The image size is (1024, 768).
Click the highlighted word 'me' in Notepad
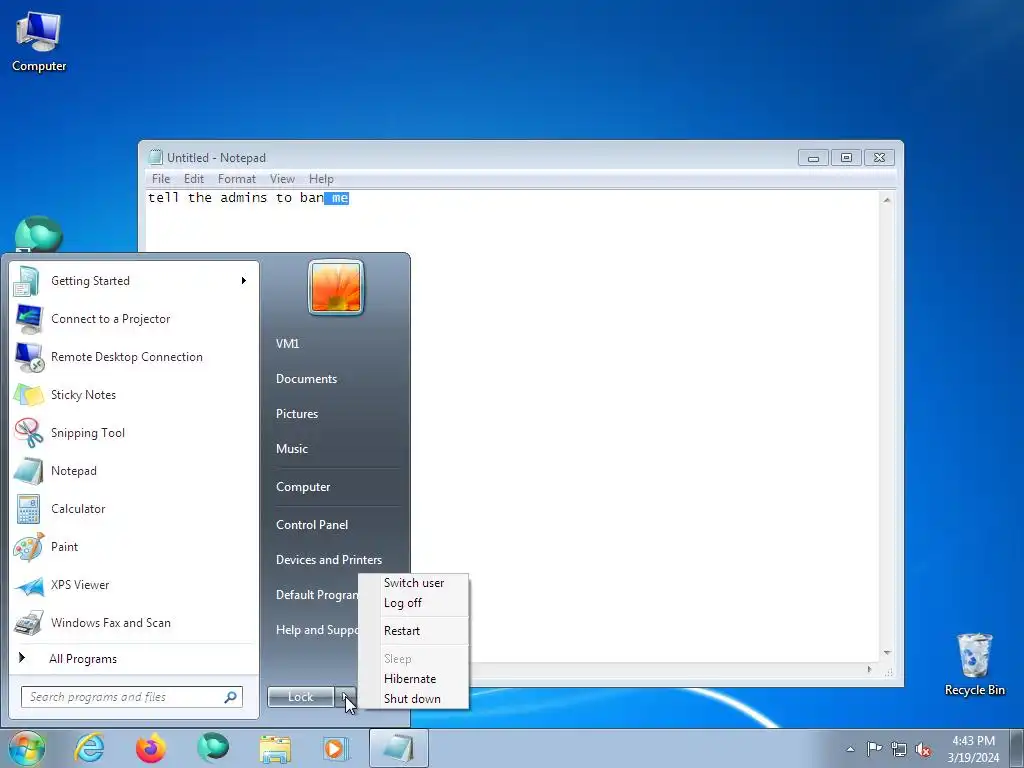[340, 198]
